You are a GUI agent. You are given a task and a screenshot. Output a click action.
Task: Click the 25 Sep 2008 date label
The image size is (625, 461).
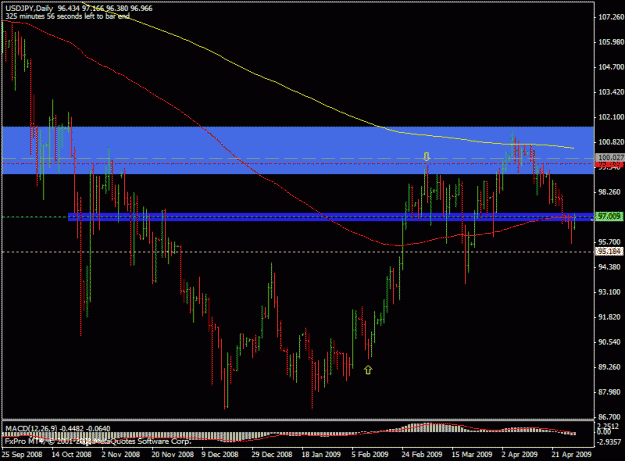coord(22,454)
